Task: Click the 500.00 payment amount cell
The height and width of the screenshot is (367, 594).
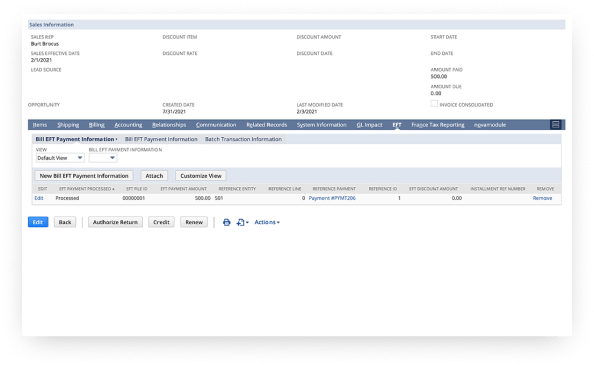Action: point(203,198)
